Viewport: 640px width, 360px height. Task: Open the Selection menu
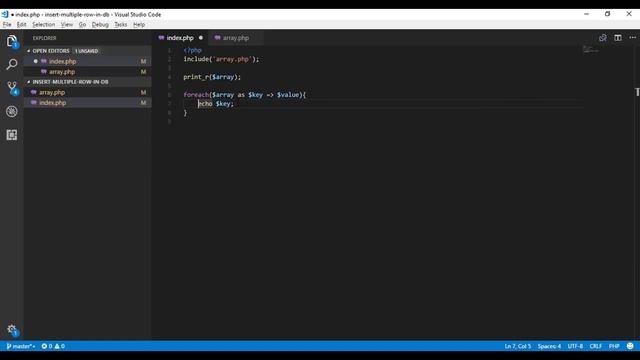point(44,24)
